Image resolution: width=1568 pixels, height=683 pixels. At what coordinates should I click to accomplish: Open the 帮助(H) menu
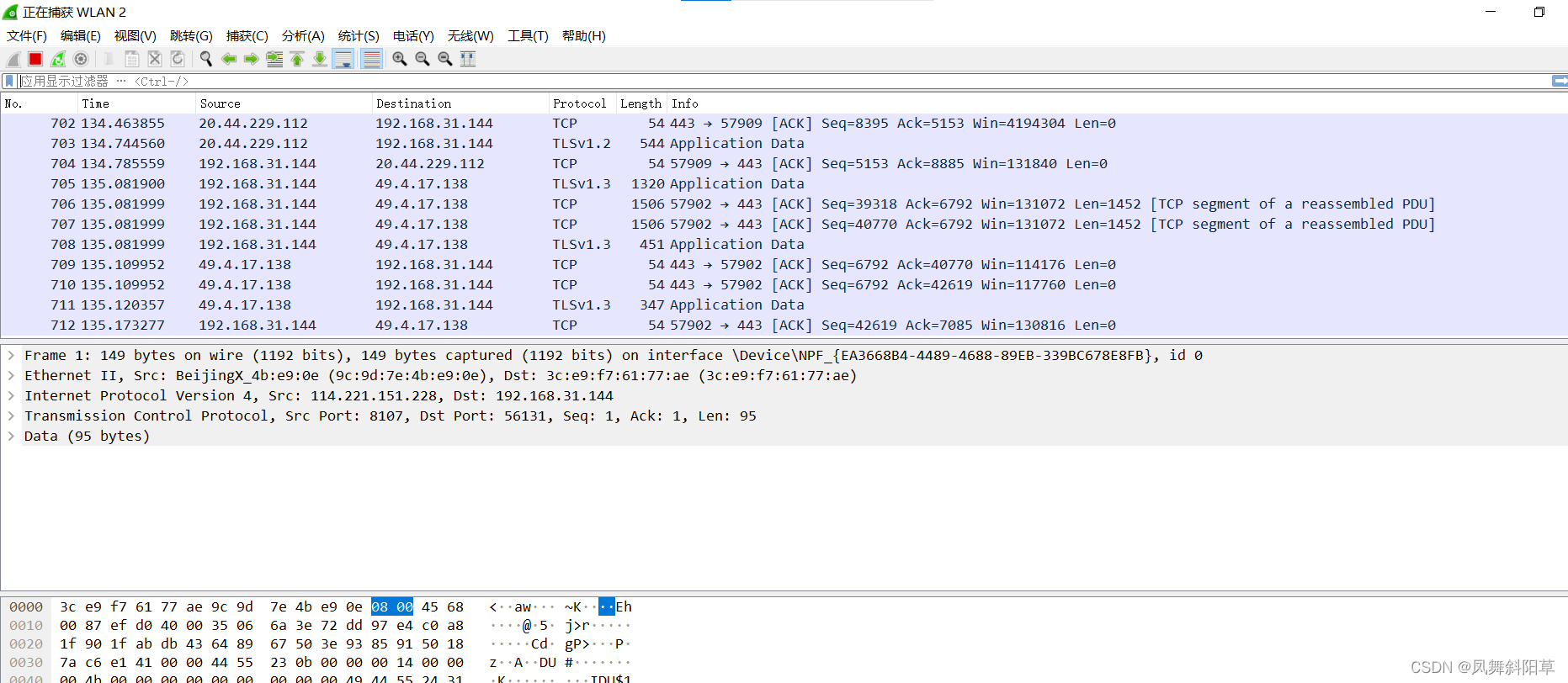pyautogui.click(x=584, y=35)
